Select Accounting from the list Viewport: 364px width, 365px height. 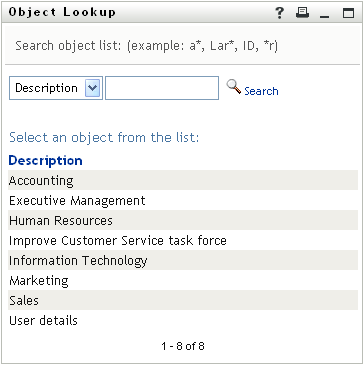(x=183, y=180)
